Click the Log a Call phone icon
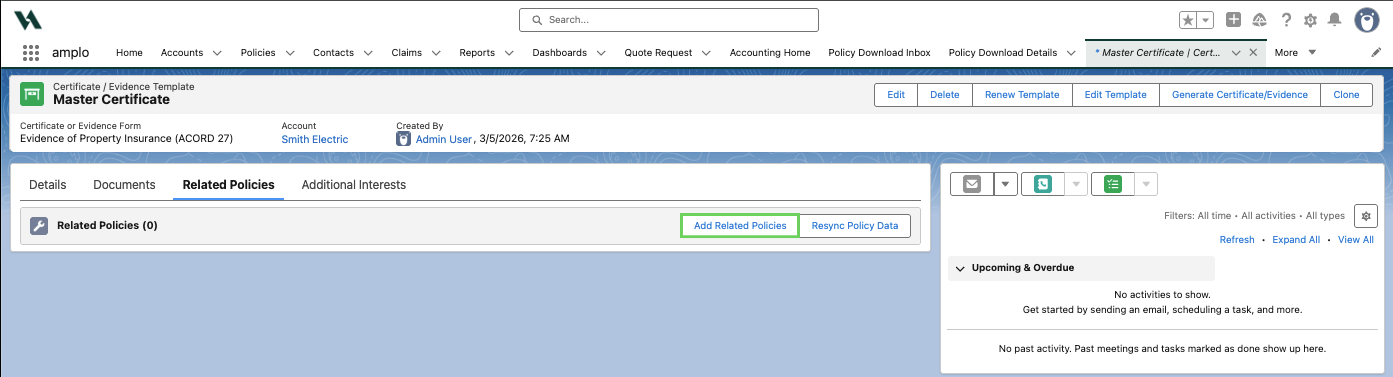1393x377 pixels. 1042,184
